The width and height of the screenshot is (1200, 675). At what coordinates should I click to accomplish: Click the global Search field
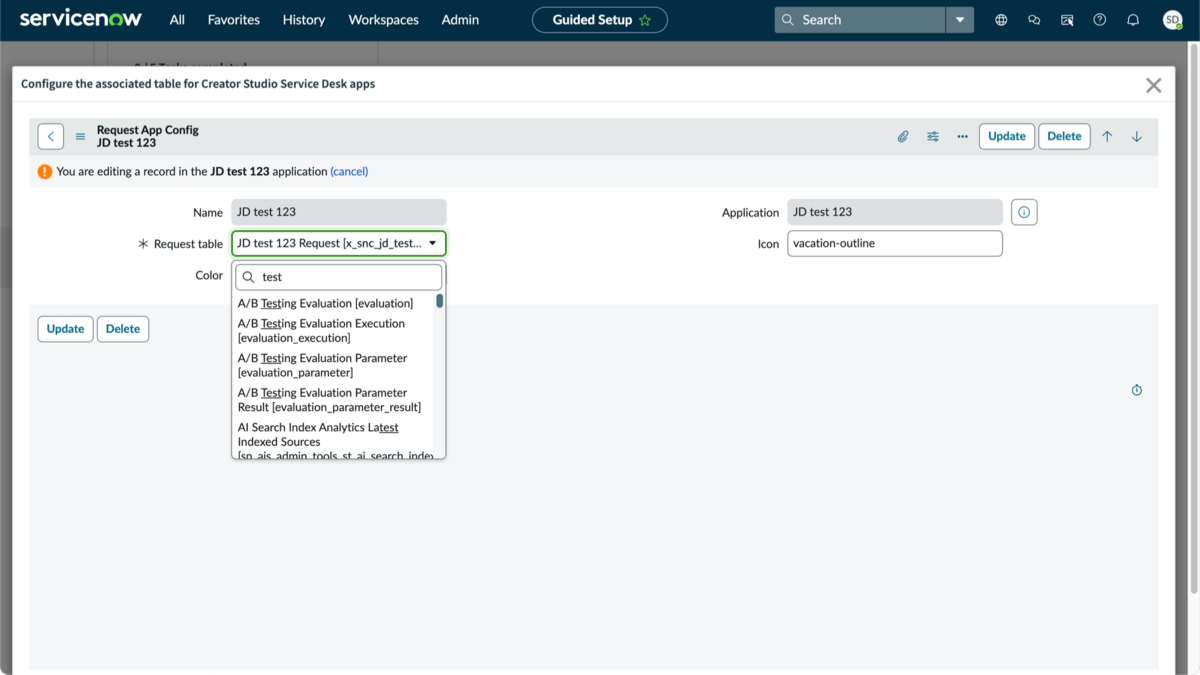click(x=860, y=20)
